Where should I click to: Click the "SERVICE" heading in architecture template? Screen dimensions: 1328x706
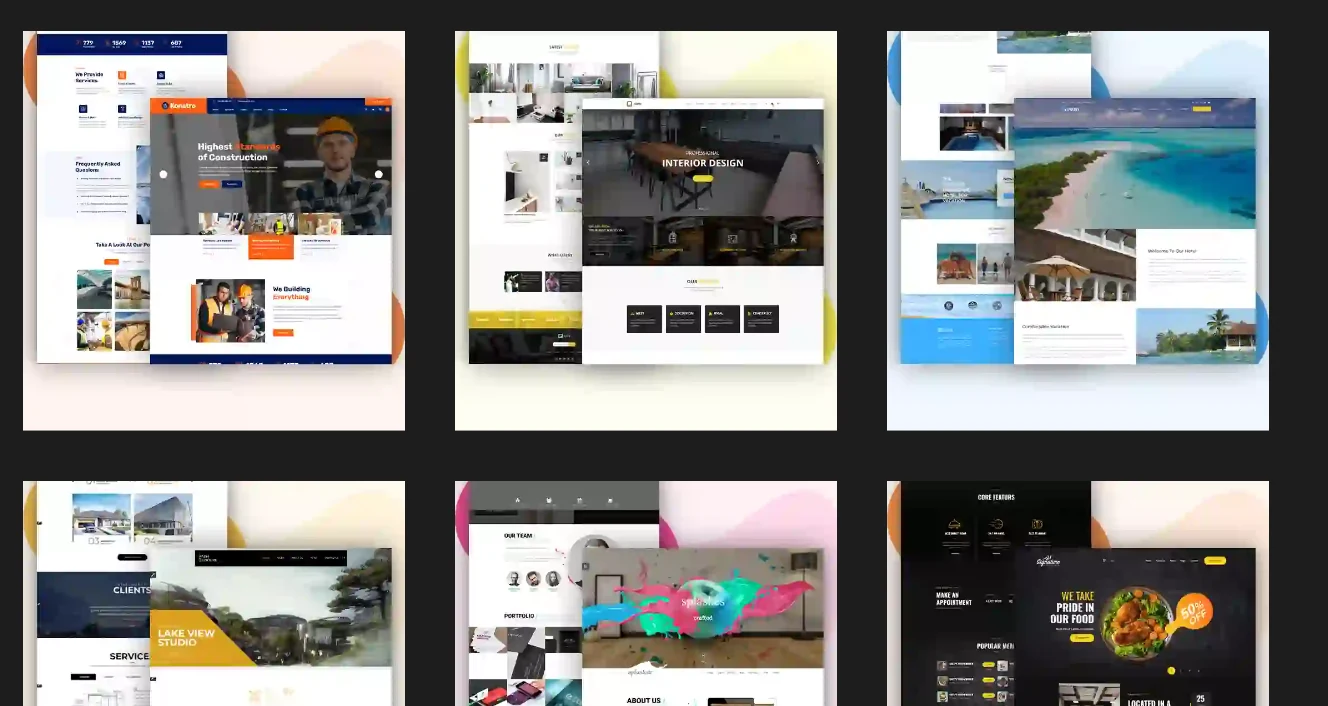pyautogui.click(x=129, y=657)
